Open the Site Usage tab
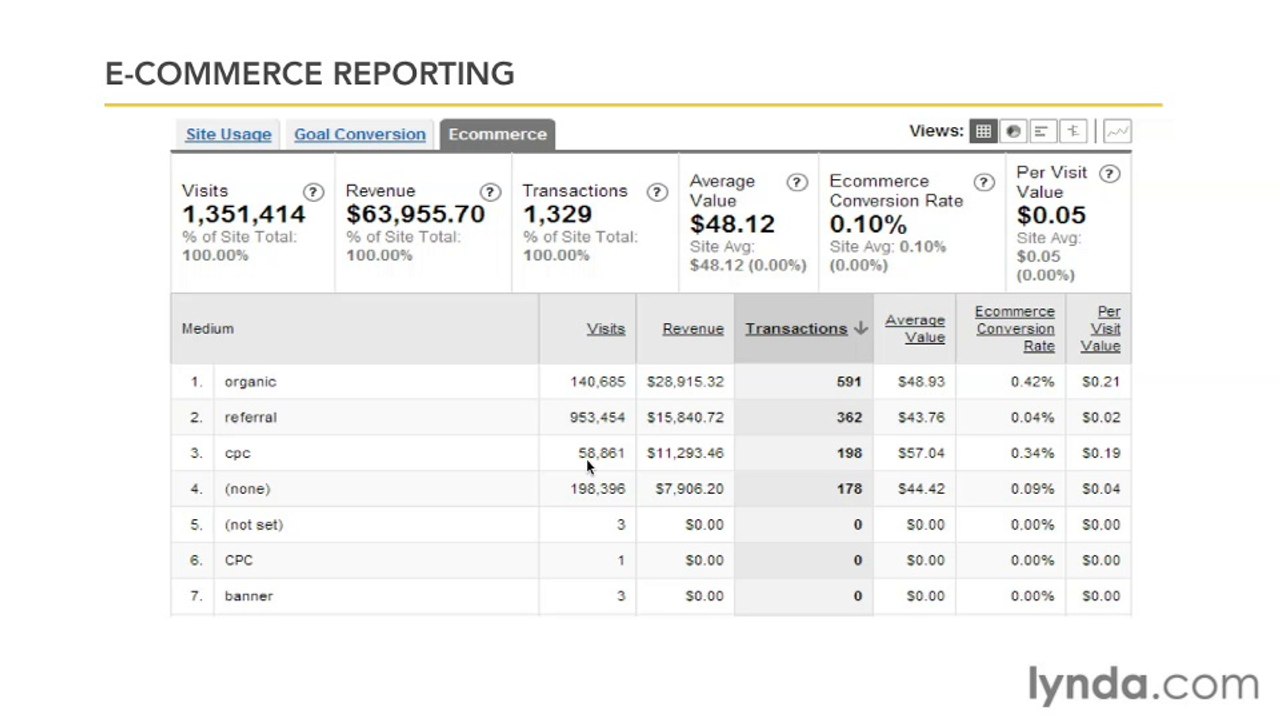The height and width of the screenshot is (720, 1280). tap(228, 134)
